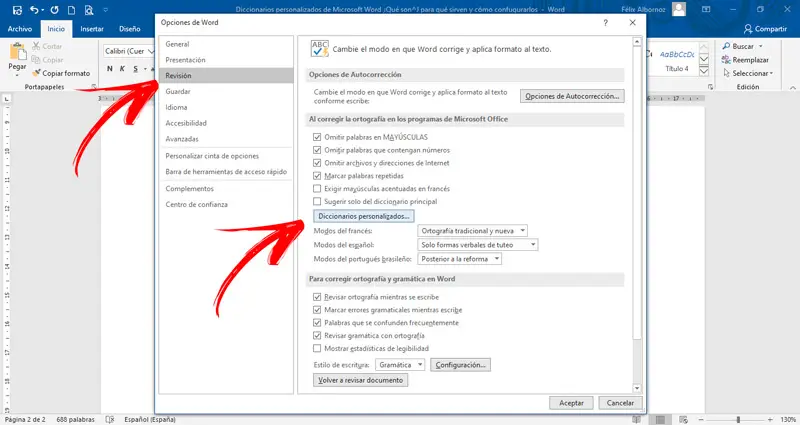Viewport: 800px width, 425px height.
Task: Toggle underline S formatting button
Action: (135, 69)
